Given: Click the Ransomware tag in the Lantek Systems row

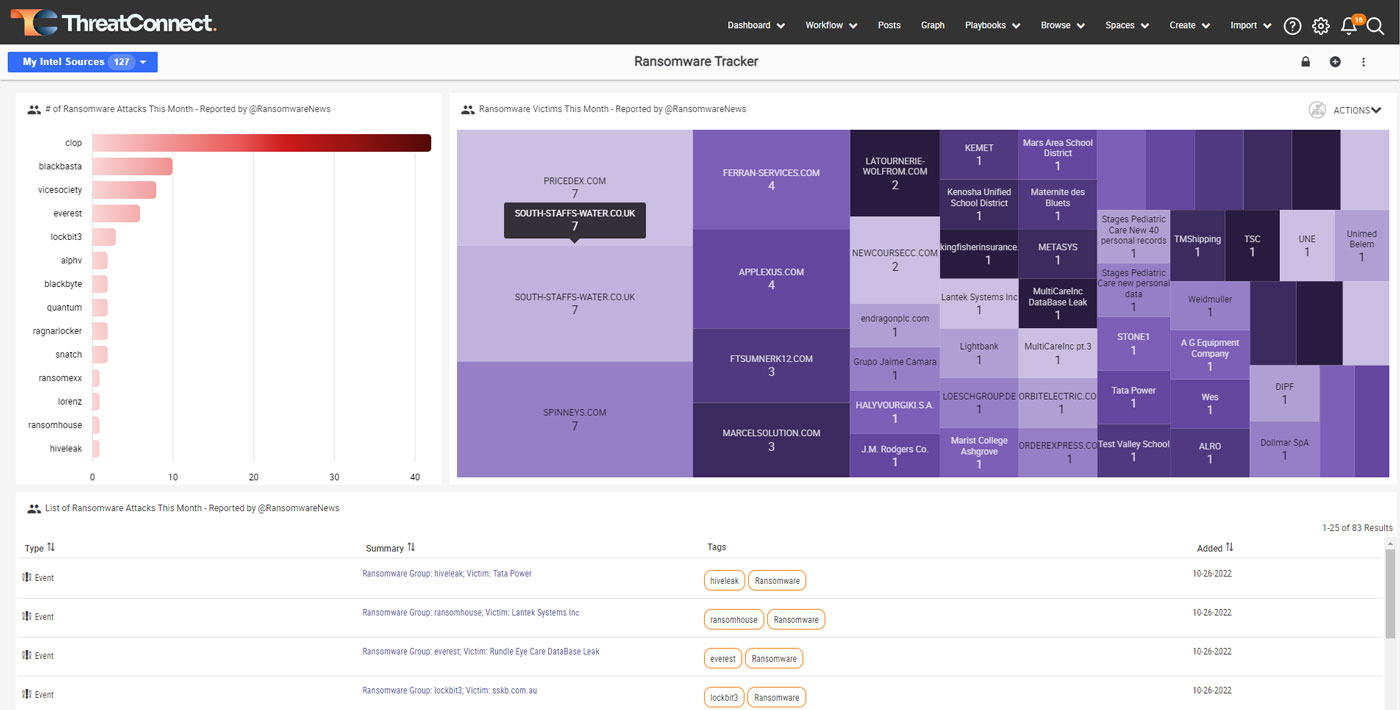Looking at the screenshot, I should point(796,619).
